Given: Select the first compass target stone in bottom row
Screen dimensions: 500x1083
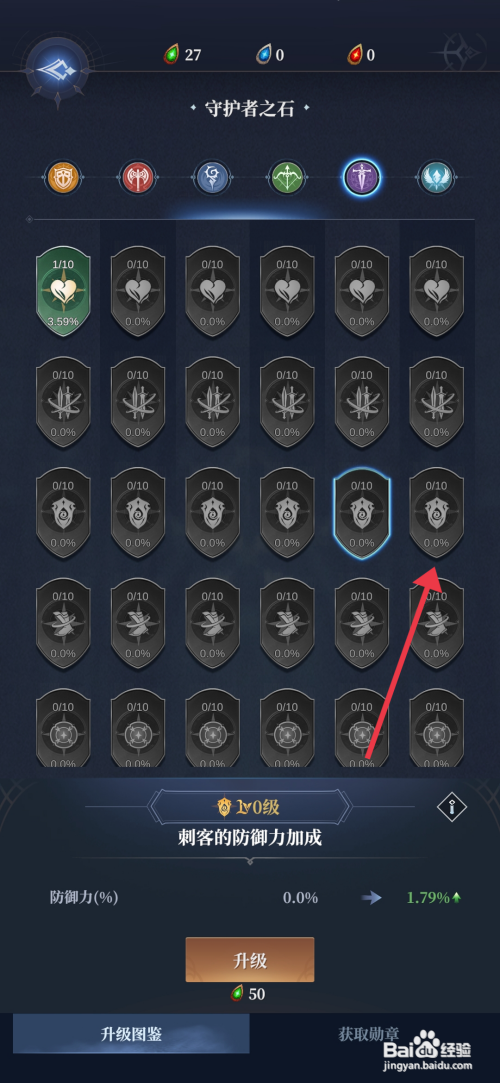Looking at the screenshot, I should pos(63,729).
